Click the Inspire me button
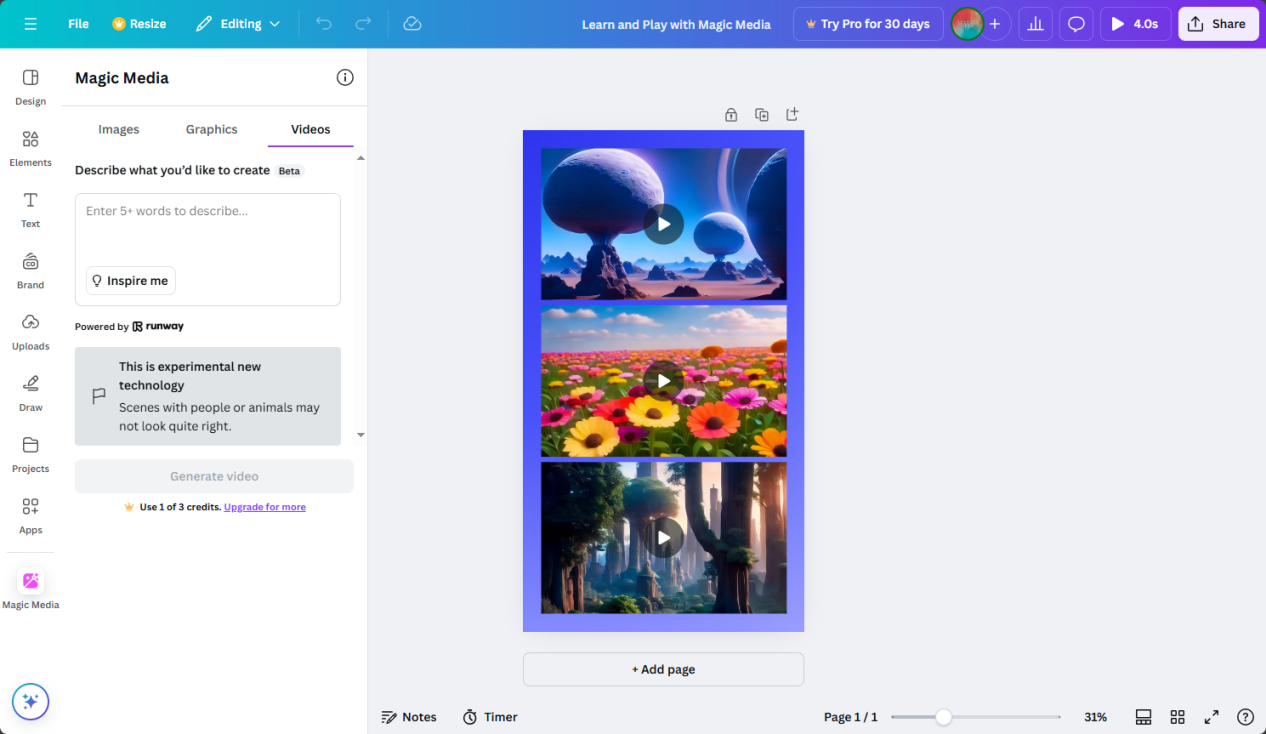1266x734 pixels. (130, 281)
